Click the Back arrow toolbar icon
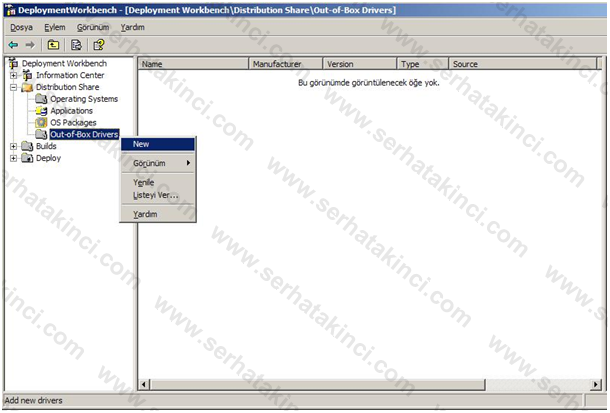The image size is (610, 413). [12, 44]
